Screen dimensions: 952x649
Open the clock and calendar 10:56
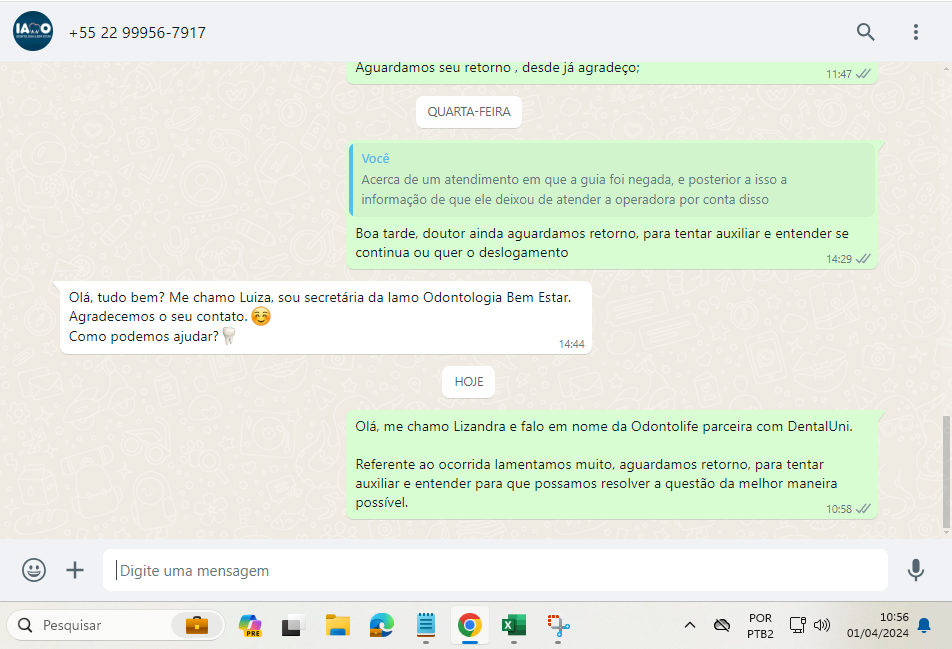(877, 625)
